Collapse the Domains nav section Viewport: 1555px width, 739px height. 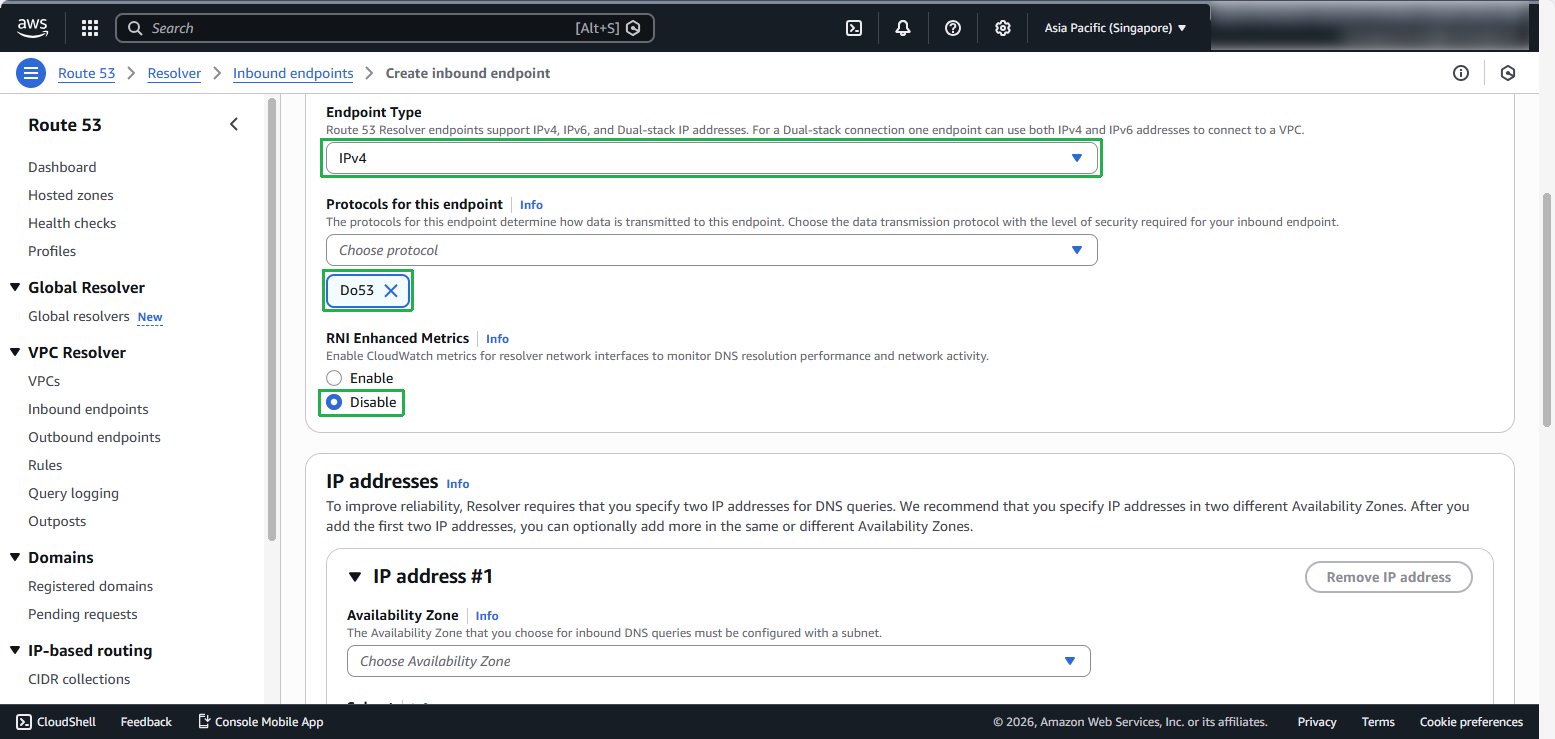[15, 558]
